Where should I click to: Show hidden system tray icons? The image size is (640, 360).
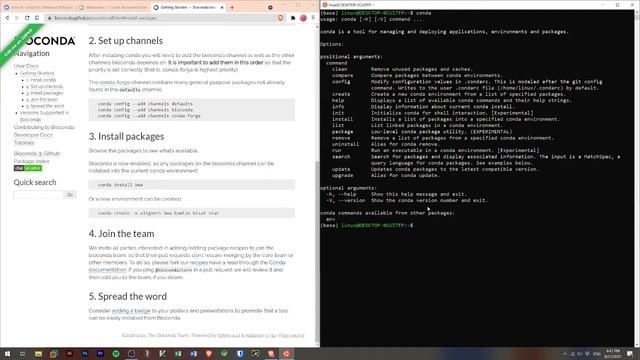565,354
